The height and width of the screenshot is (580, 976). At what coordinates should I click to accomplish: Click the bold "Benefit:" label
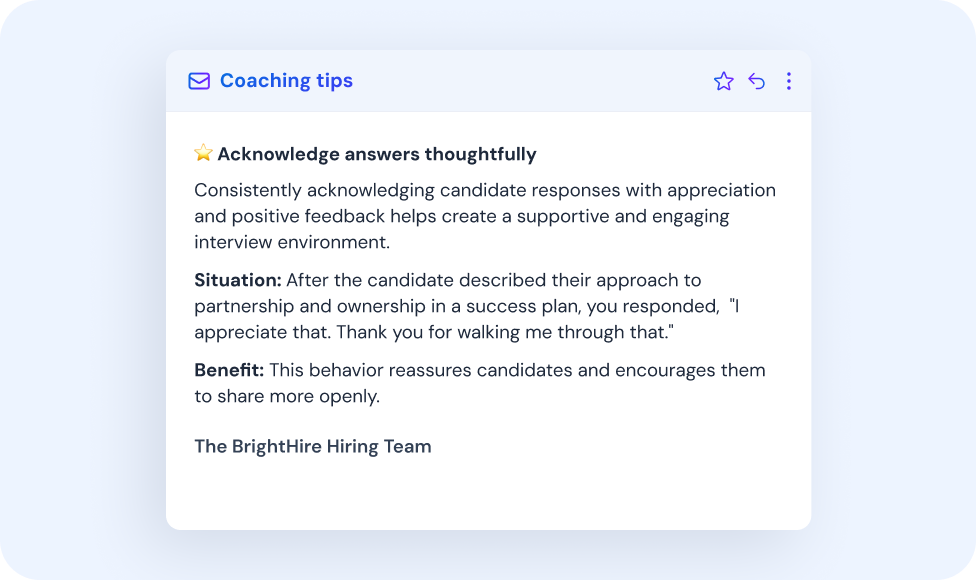(x=229, y=370)
